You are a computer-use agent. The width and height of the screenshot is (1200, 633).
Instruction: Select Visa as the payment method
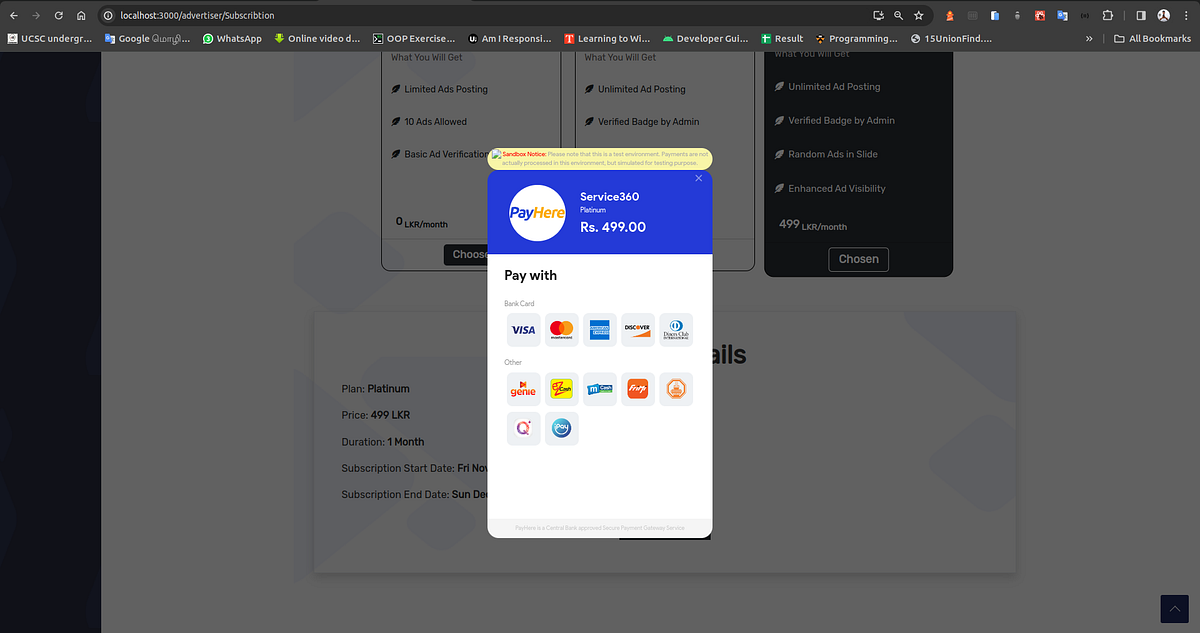click(x=523, y=330)
